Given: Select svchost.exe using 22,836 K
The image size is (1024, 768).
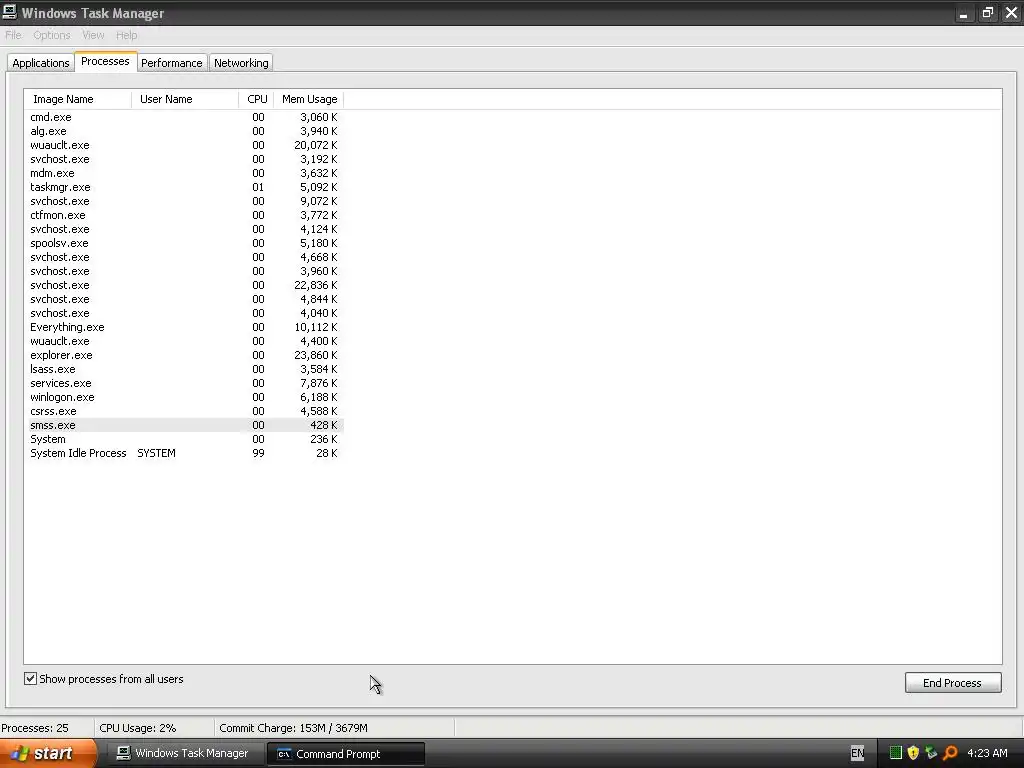Looking at the screenshot, I should [x=184, y=285].
